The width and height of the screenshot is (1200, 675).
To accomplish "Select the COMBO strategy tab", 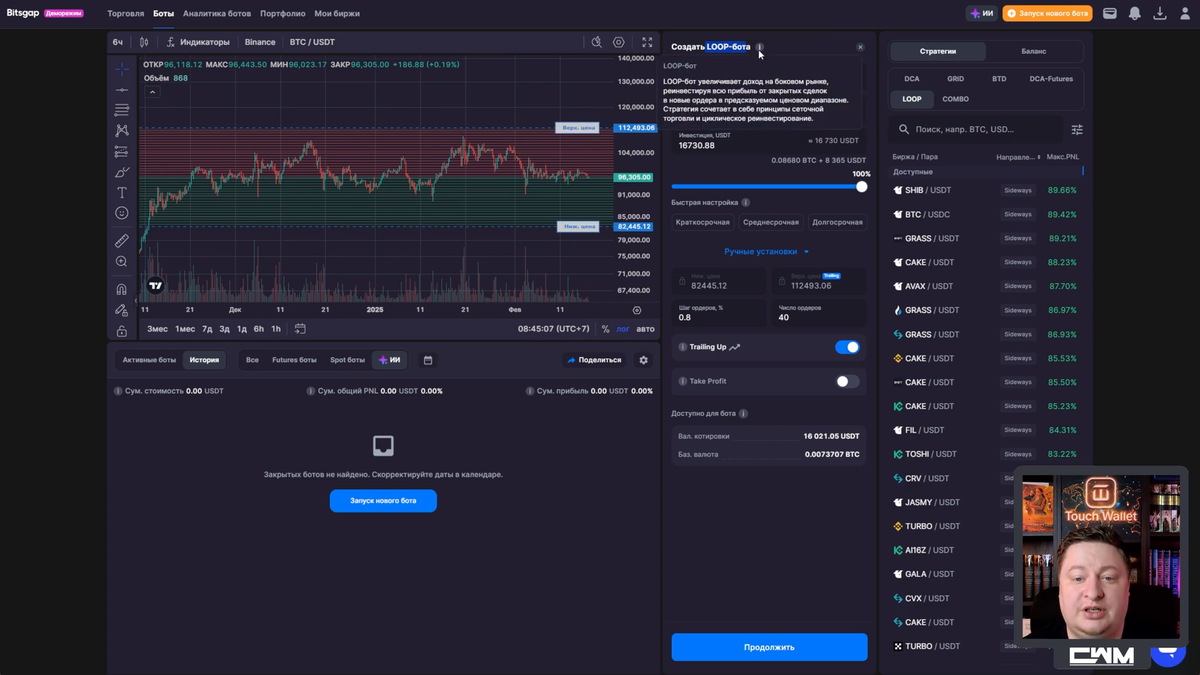I will (955, 99).
